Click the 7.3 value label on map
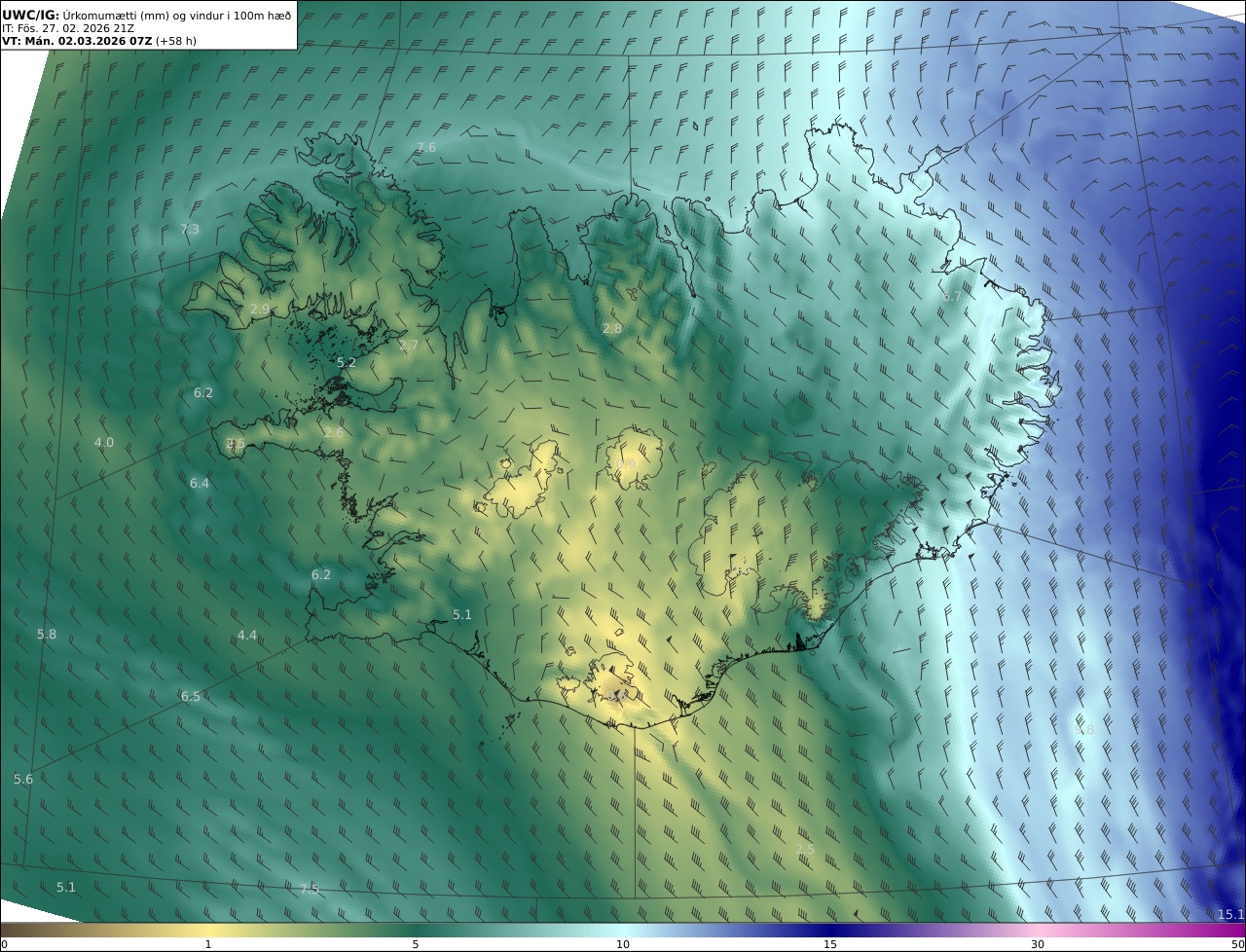The image size is (1246, 952). tap(190, 229)
